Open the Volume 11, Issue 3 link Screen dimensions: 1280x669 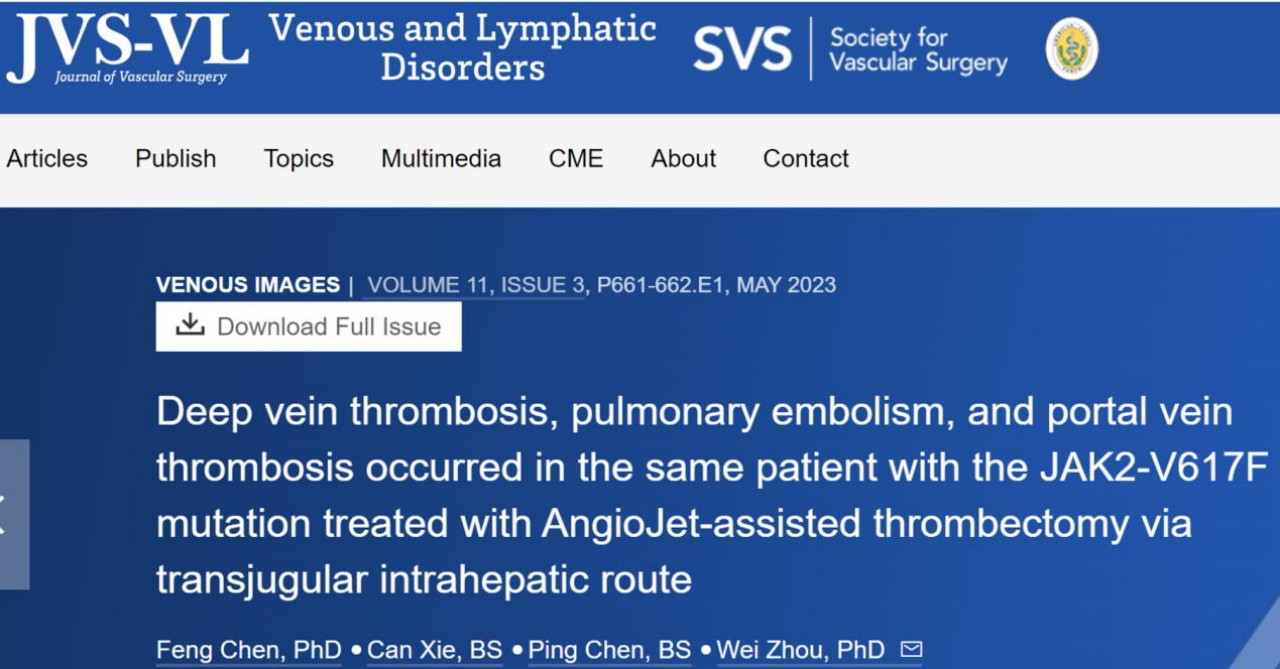click(x=475, y=285)
